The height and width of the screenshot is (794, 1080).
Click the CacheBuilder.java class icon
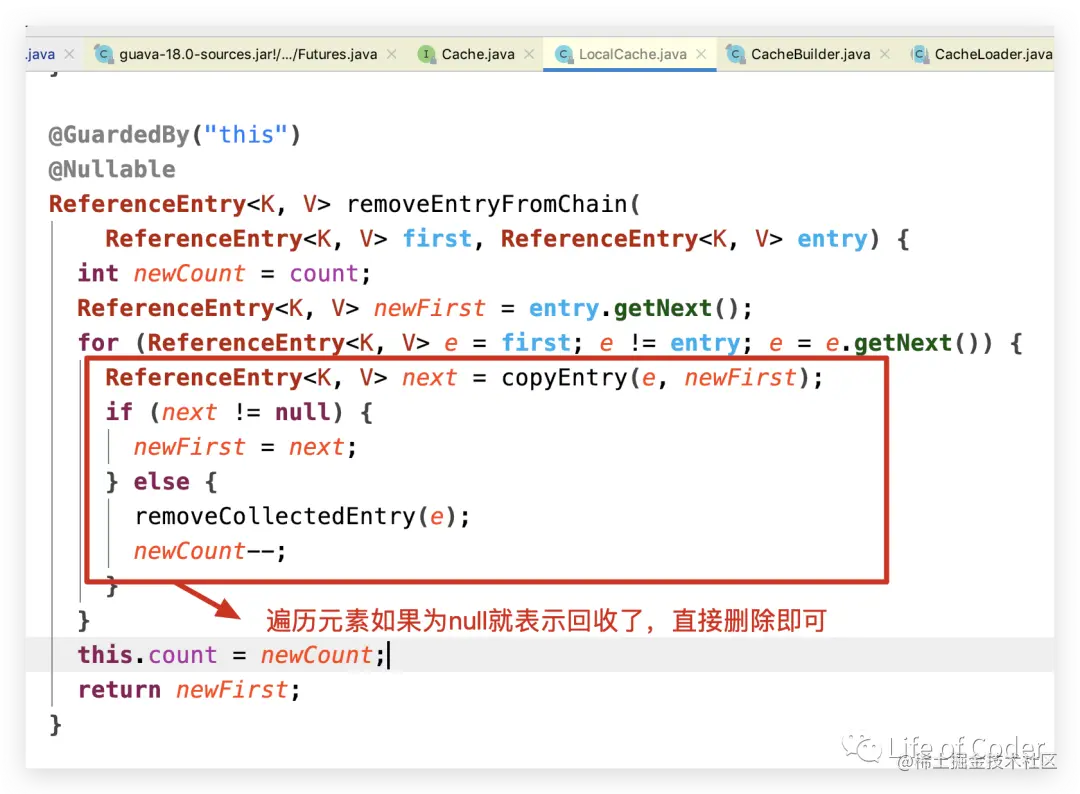tap(736, 54)
